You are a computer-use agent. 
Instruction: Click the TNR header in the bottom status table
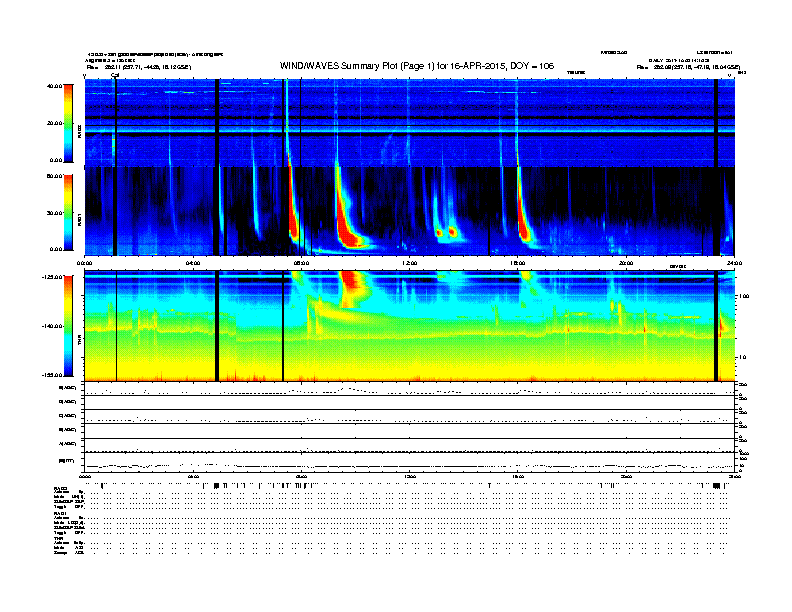pyautogui.click(x=58, y=538)
